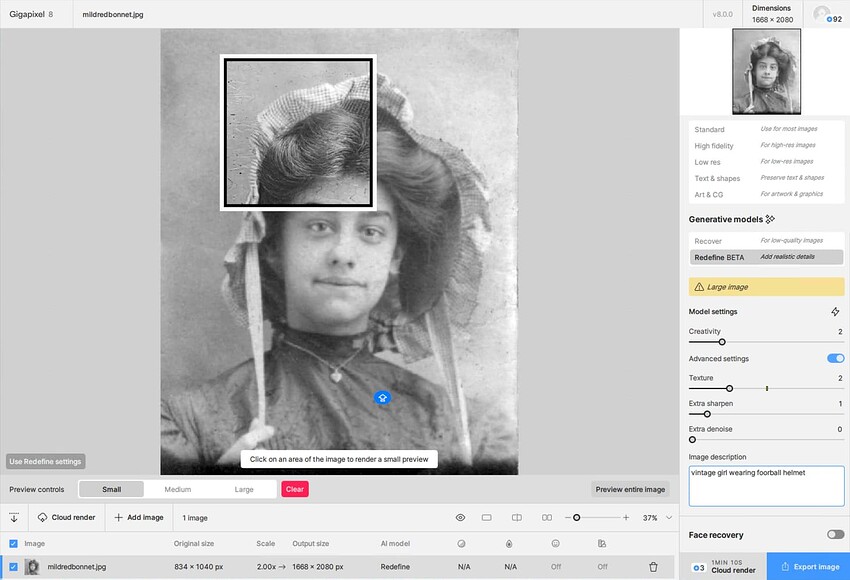Adjust the Extra sharpen slider
This screenshot has width=850, height=580.
tap(707, 414)
